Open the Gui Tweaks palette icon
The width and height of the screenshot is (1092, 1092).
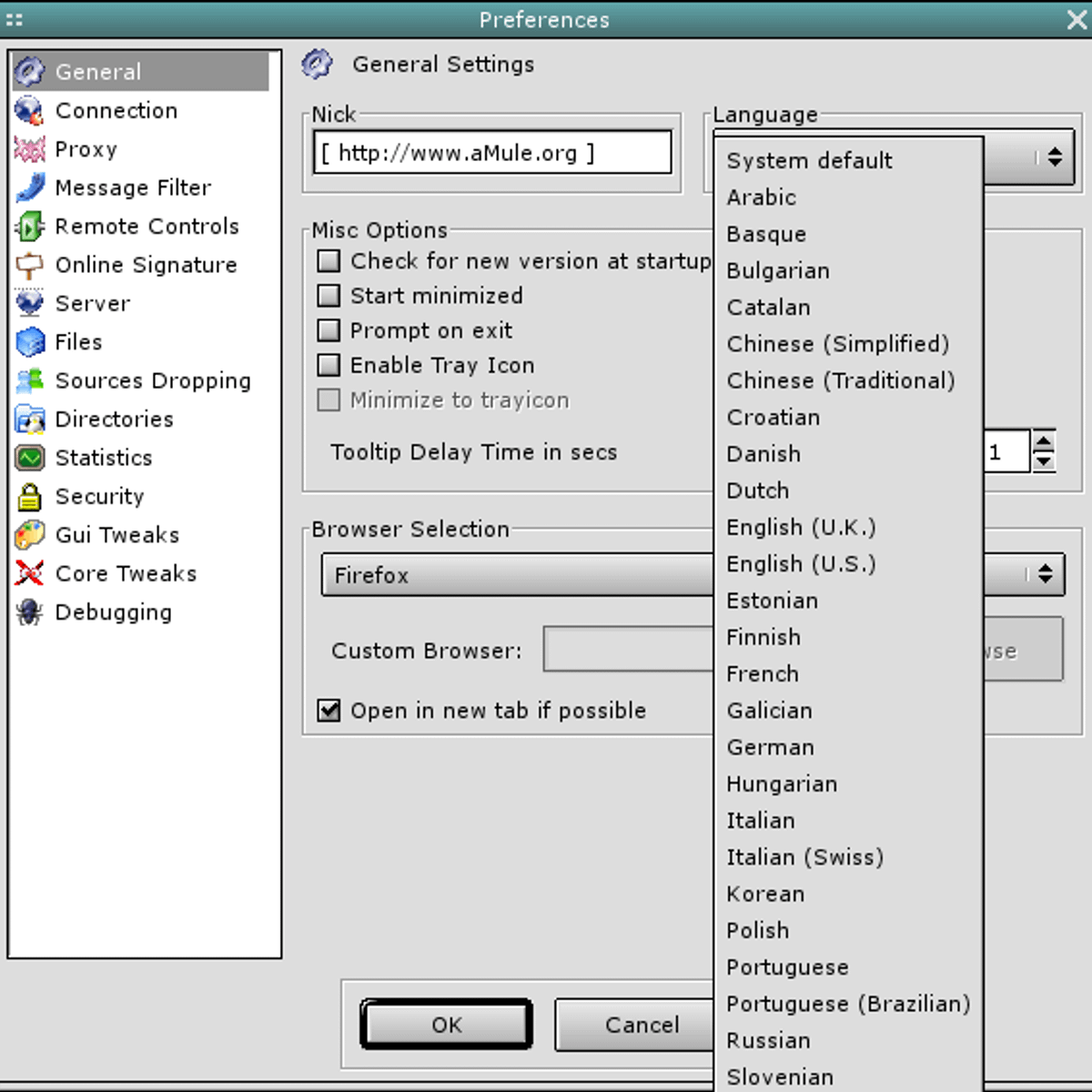coord(29,535)
